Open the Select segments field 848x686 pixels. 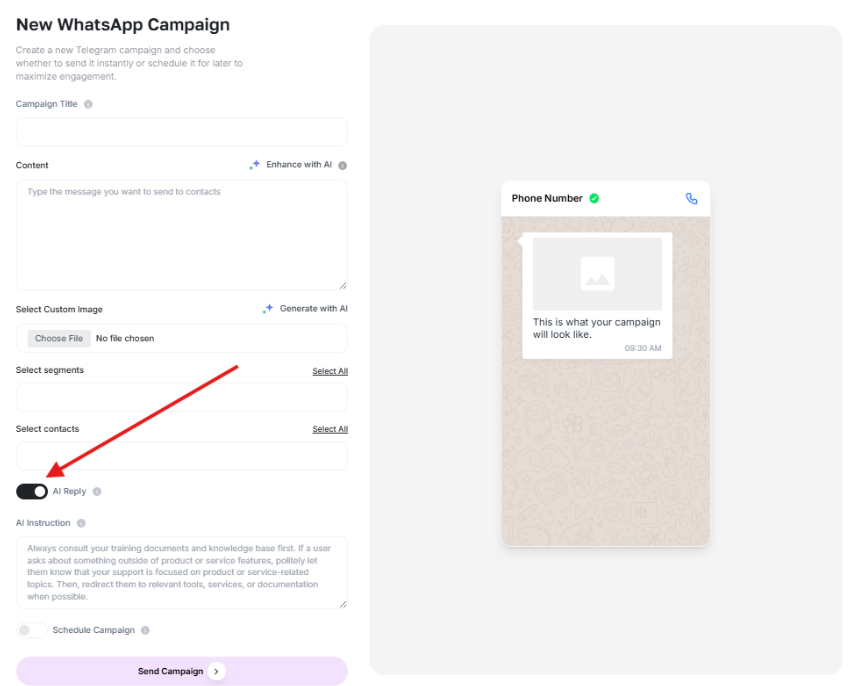[182, 398]
